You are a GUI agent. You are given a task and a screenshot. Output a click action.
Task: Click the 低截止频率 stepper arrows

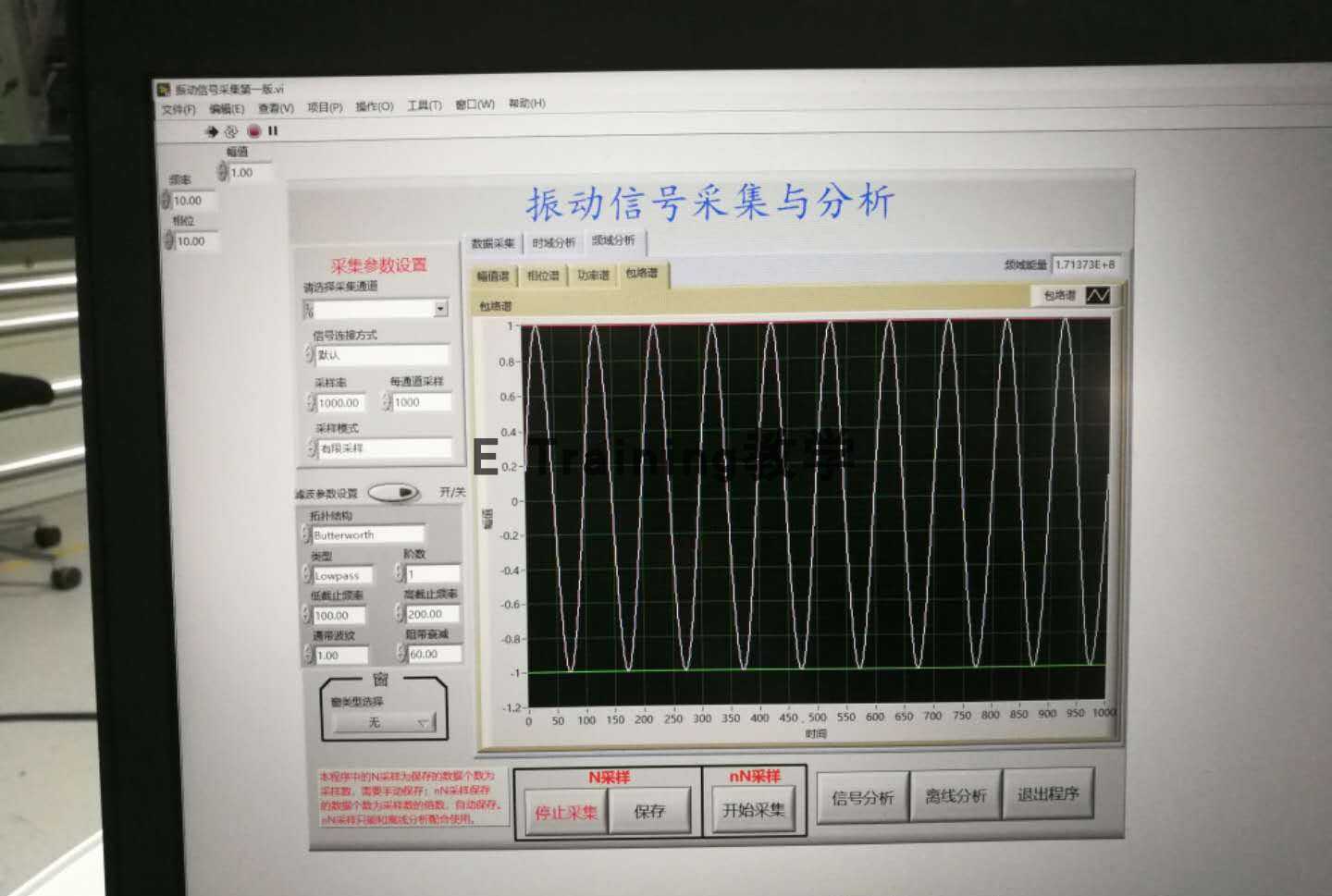(x=307, y=615)
